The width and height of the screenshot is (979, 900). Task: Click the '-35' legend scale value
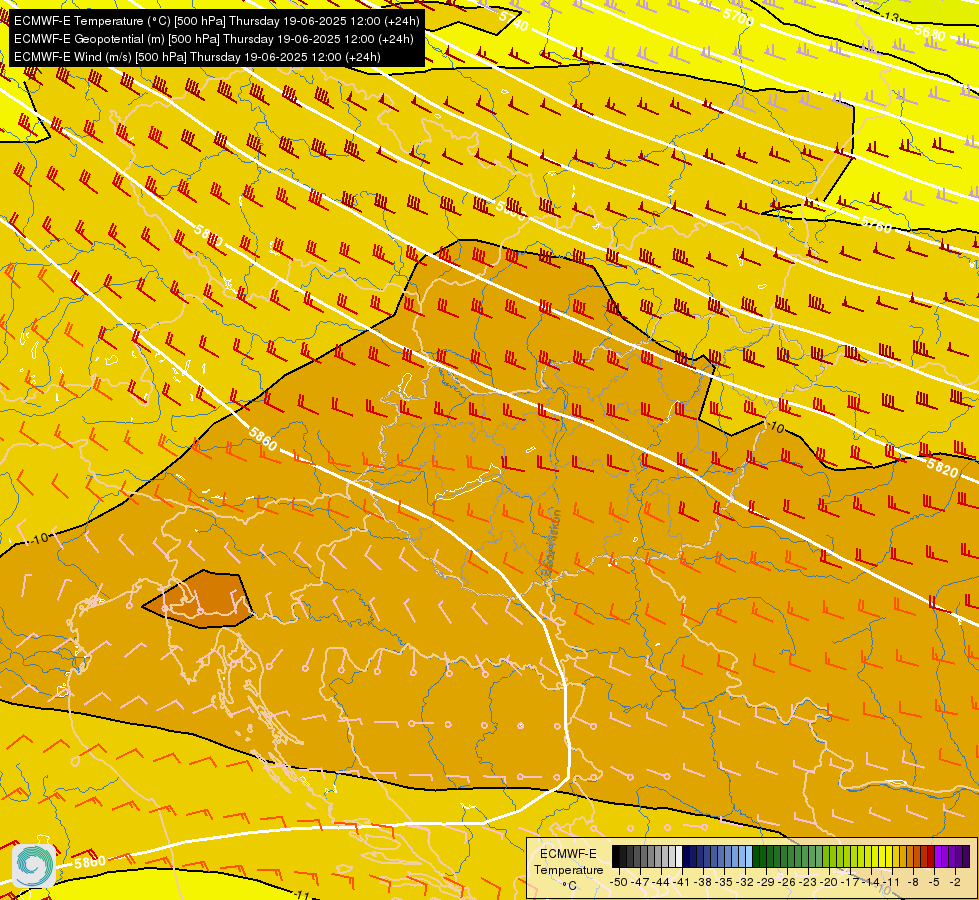(724, 882)
